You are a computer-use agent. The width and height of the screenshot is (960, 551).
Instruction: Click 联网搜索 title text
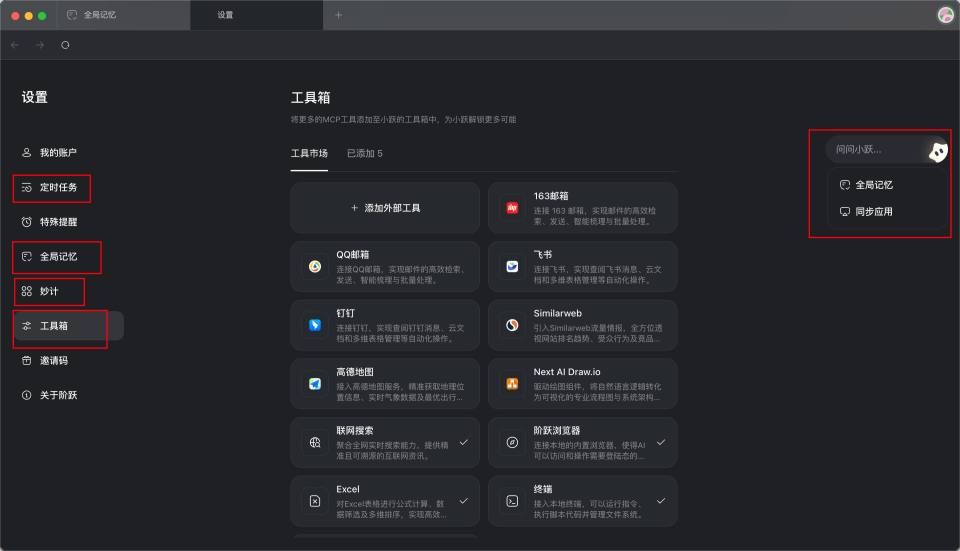[x=354, y=430]
